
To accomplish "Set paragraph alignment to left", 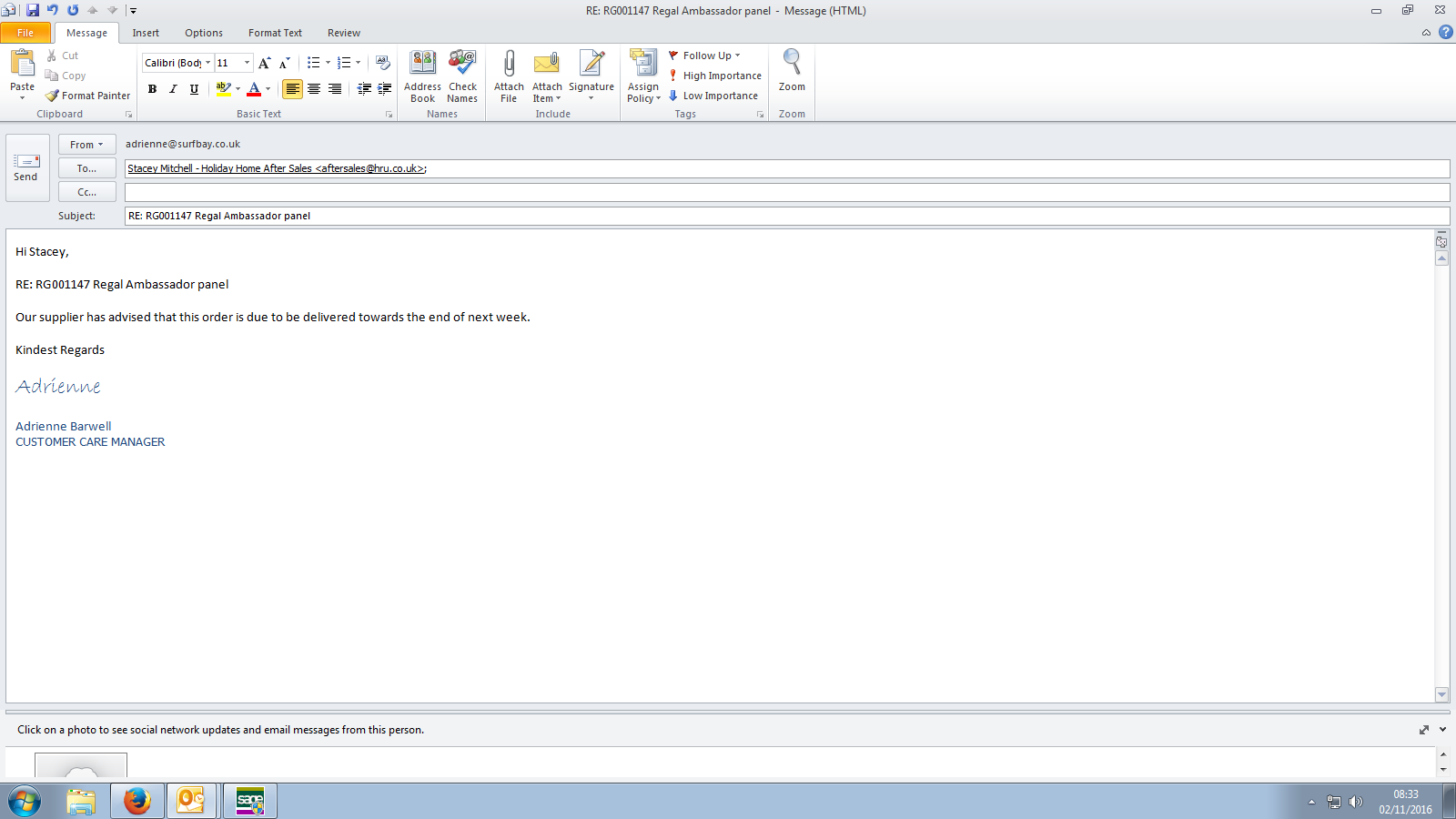I will point(292,88).
